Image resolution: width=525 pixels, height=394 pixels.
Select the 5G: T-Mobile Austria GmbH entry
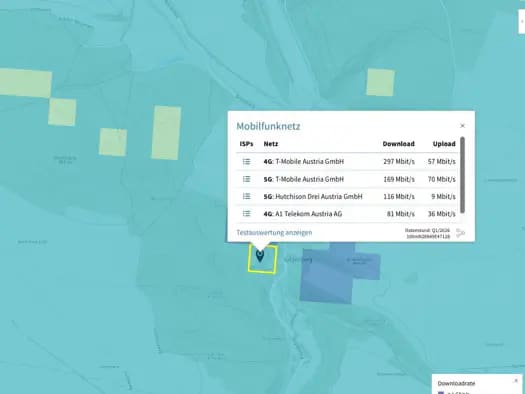[x=304, y=179]
